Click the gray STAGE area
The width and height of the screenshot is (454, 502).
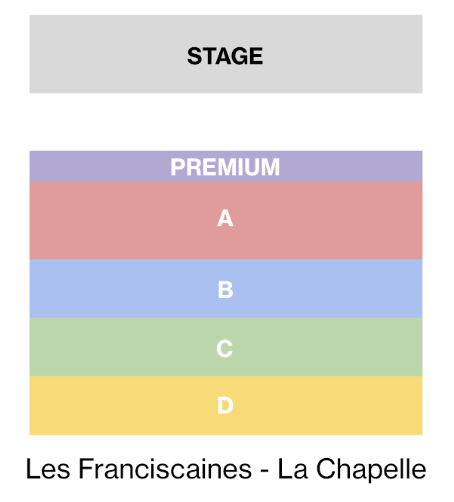click(x=226, y=54)
